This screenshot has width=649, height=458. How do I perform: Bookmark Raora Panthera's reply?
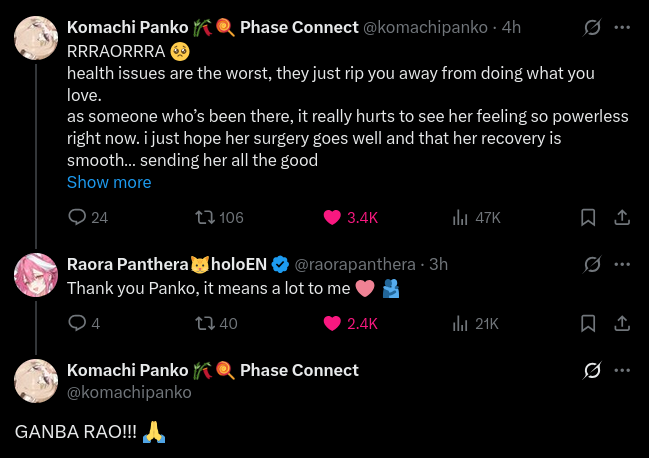589,323
